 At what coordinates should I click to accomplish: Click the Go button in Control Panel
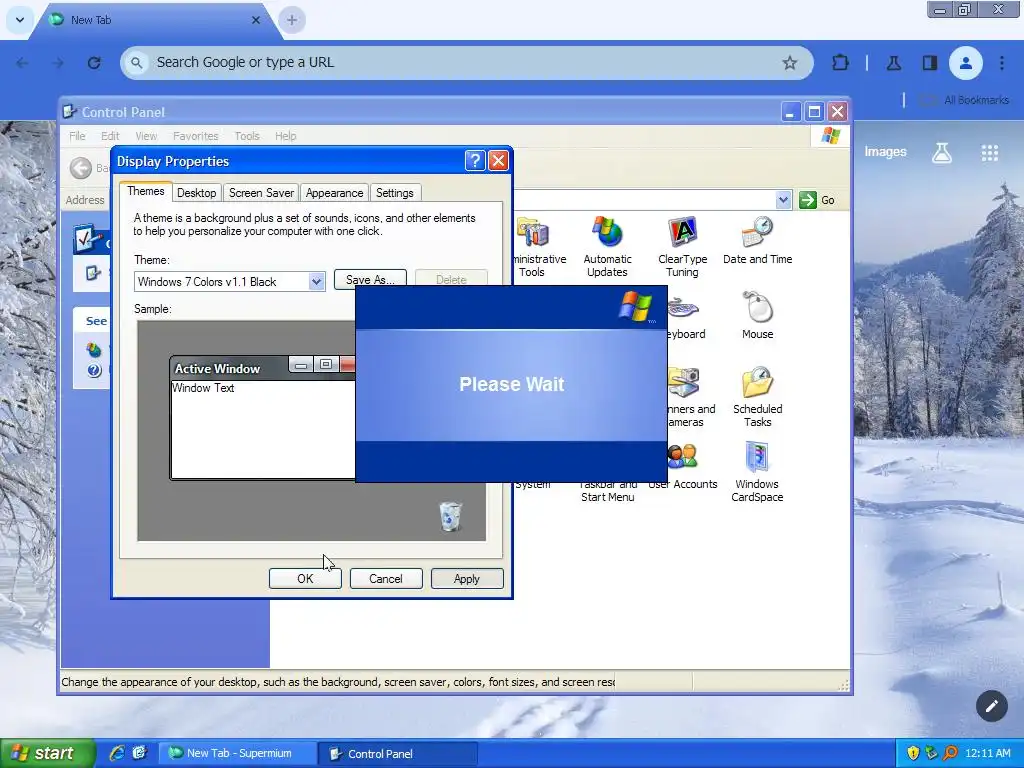click(817, 200)
